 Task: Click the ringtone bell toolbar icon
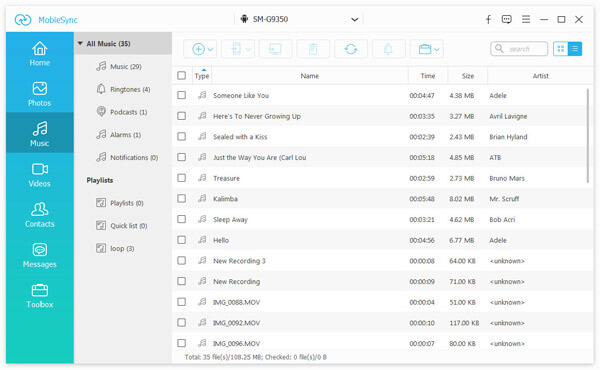388,49
